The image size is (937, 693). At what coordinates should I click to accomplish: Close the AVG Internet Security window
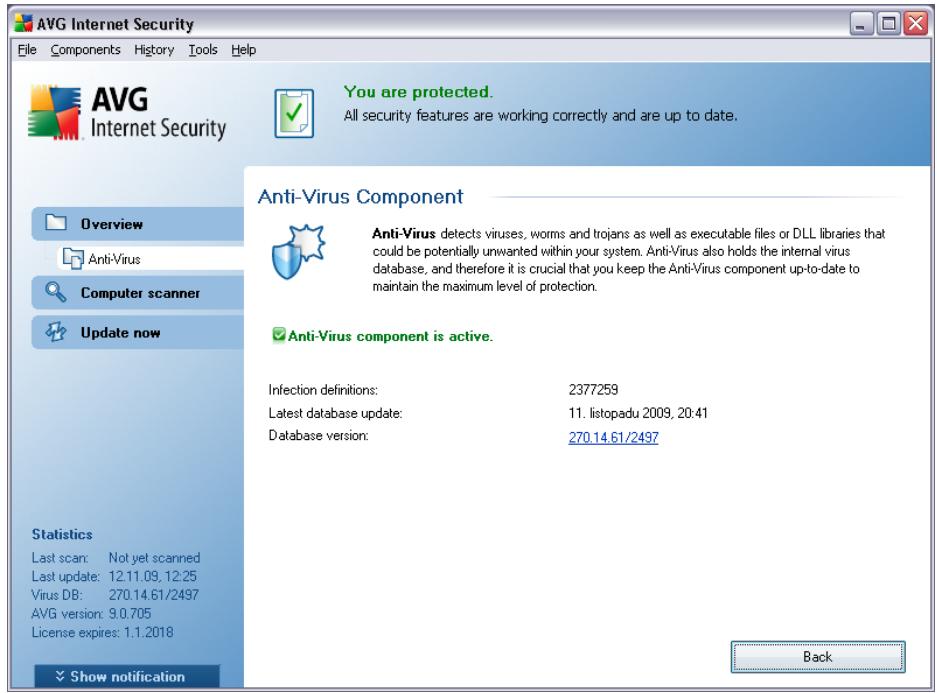(x=915, y=24)
